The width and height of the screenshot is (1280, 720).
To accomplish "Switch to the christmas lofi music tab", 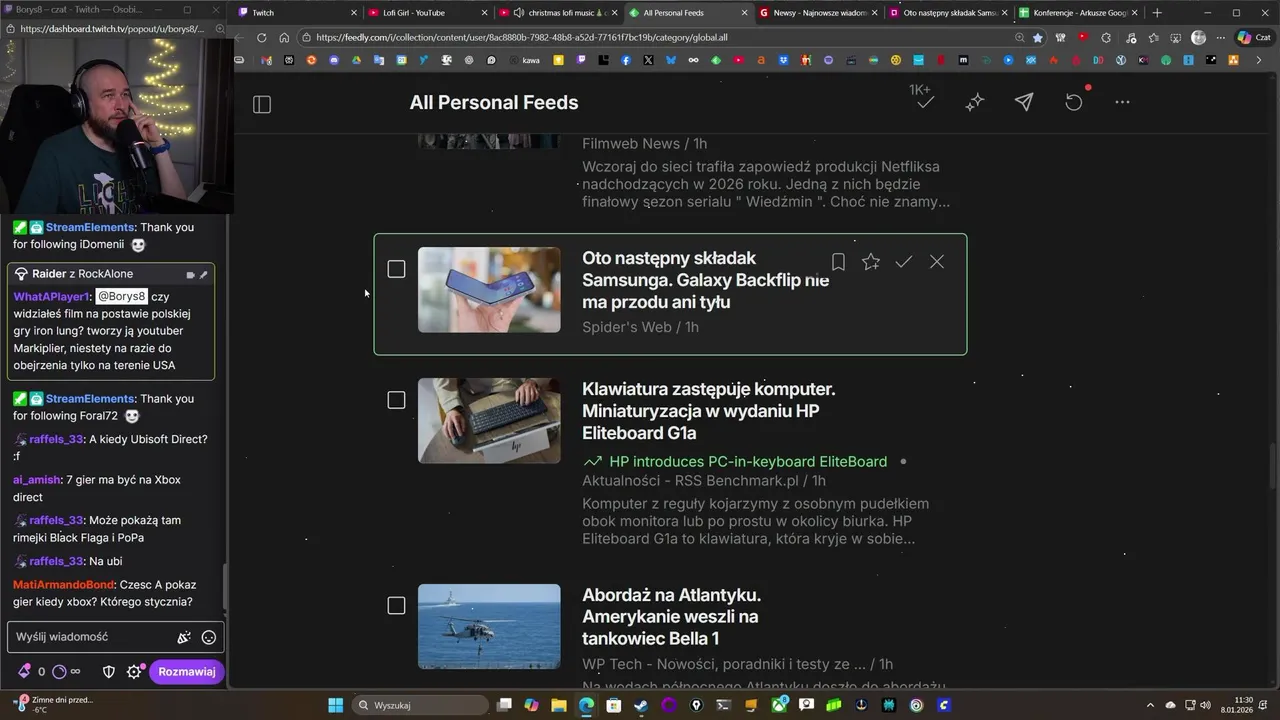I will [x=558, y=13].
